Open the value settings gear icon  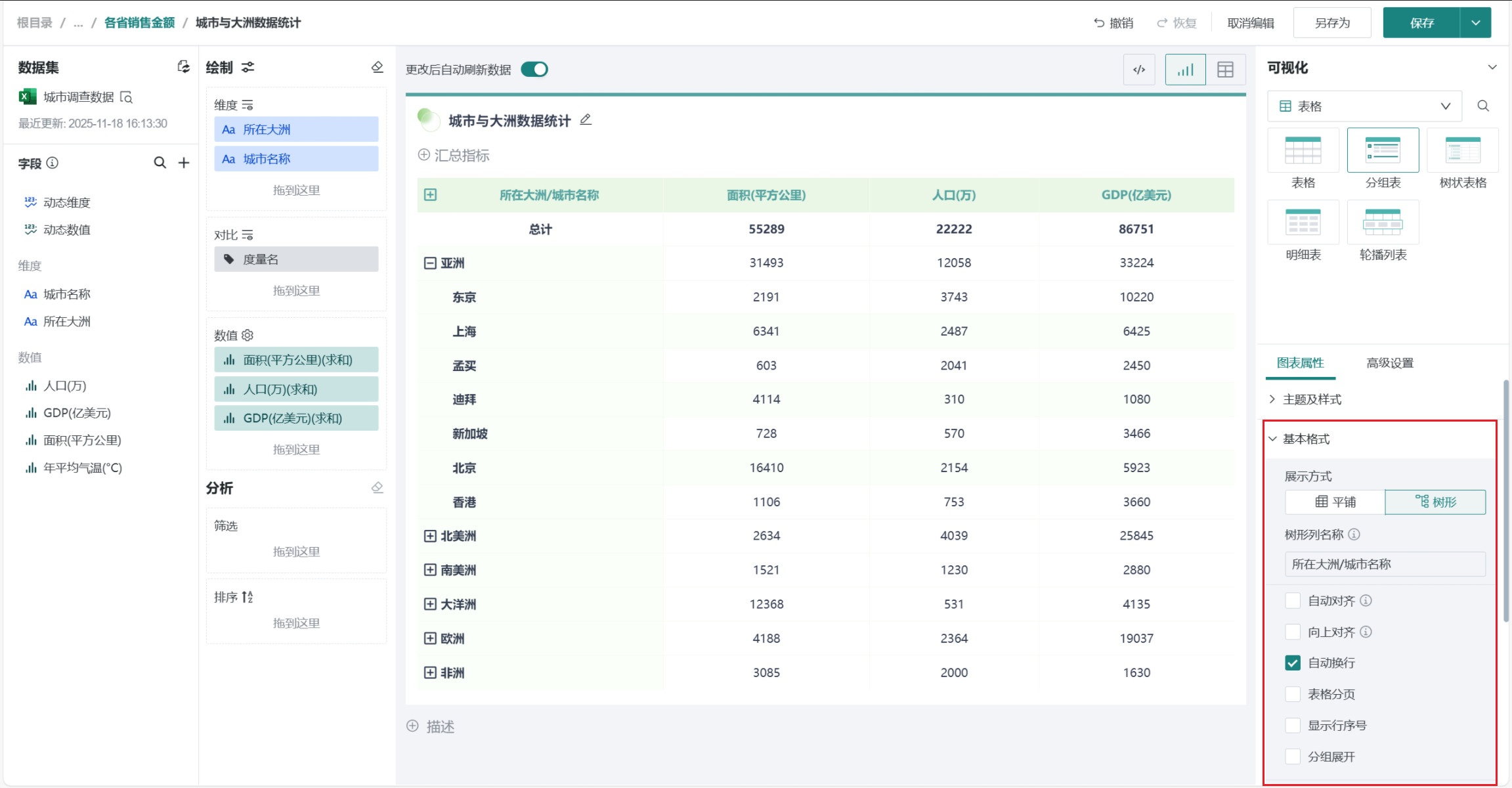[x=248, y=335]
